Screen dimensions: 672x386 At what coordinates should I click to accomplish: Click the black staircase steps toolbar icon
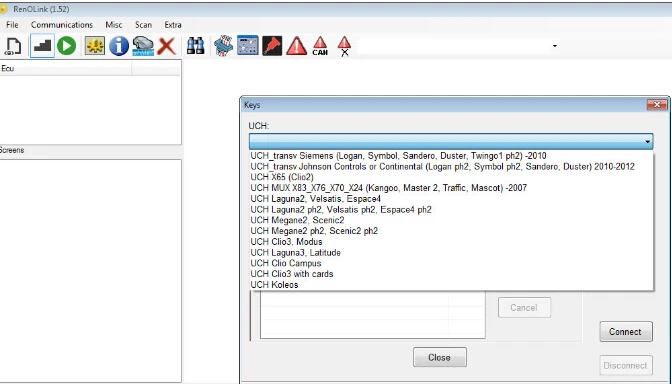pos(42,46)
